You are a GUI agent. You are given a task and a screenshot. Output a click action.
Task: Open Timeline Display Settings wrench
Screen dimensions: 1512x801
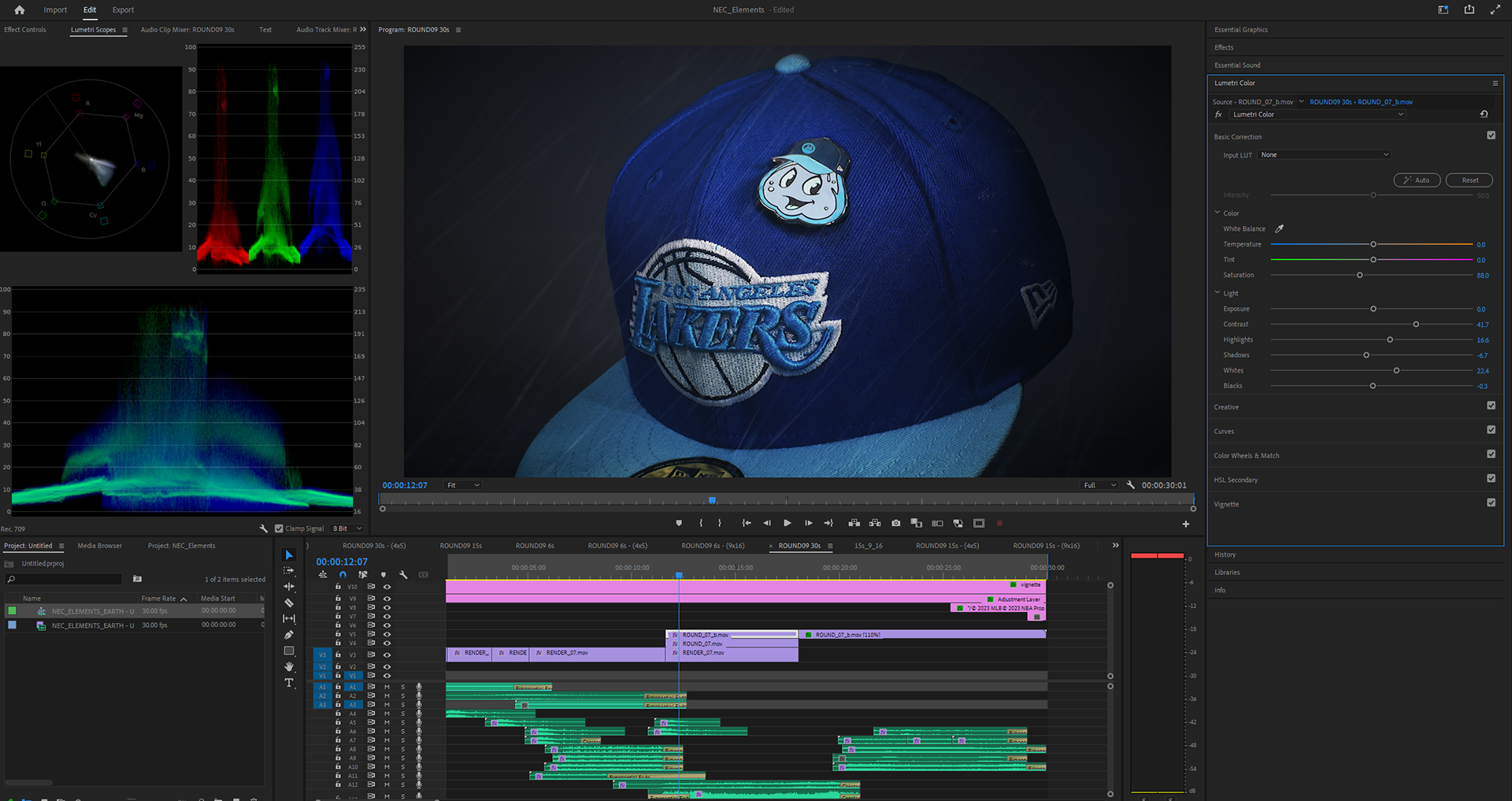point(404,575)
